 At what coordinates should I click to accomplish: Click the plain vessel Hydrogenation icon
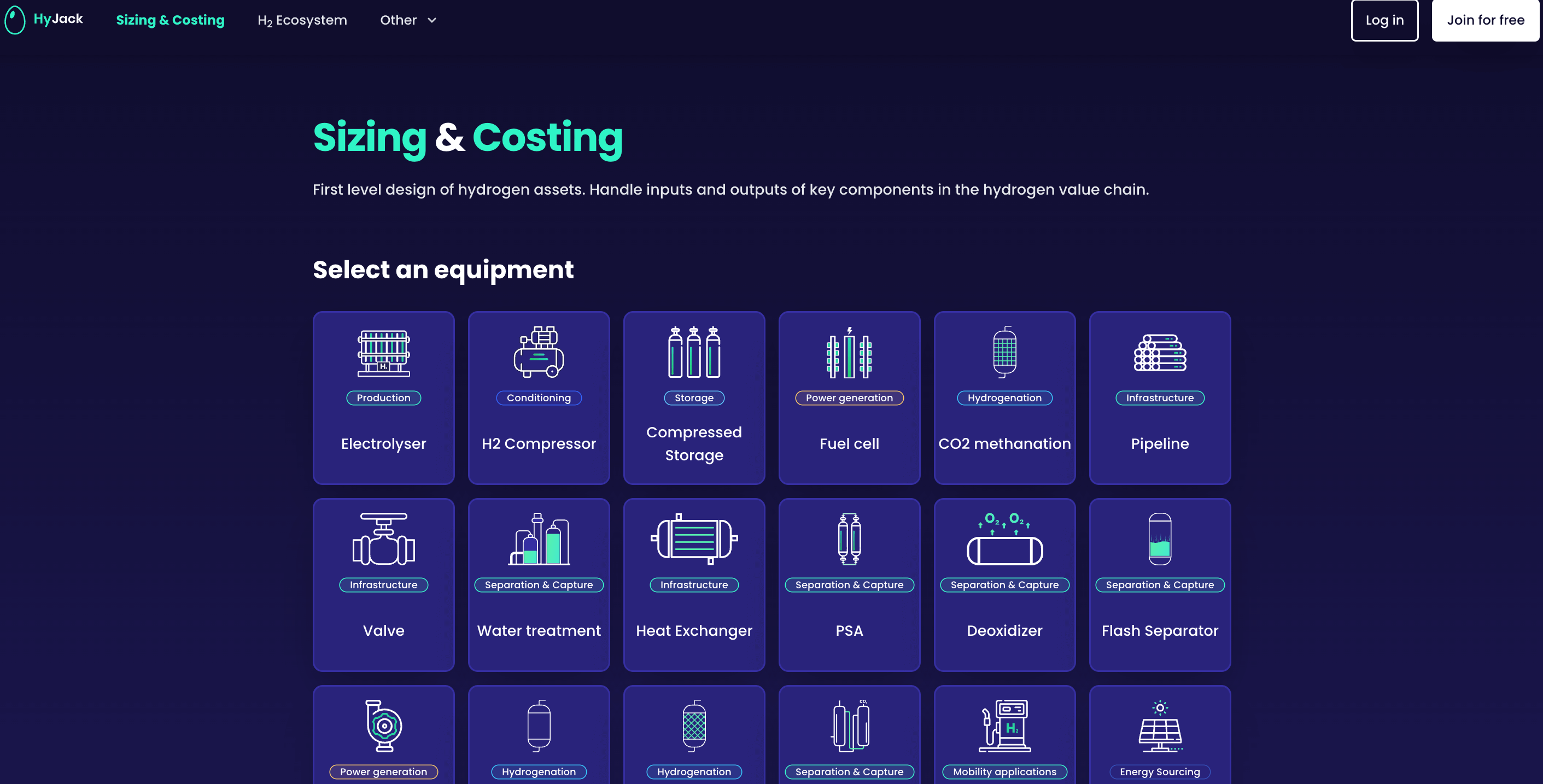point(539,726)
